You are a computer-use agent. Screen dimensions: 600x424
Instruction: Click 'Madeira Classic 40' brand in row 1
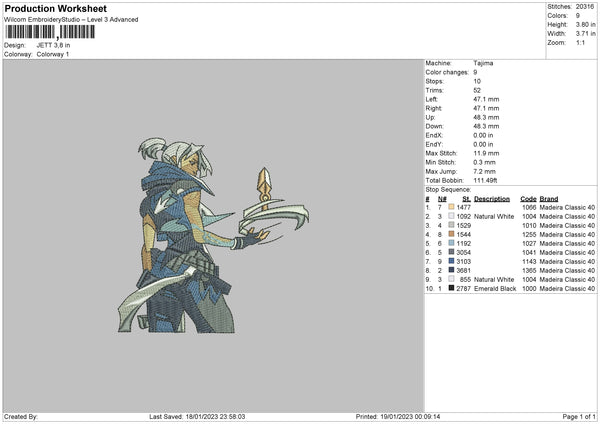pos(567,207)
